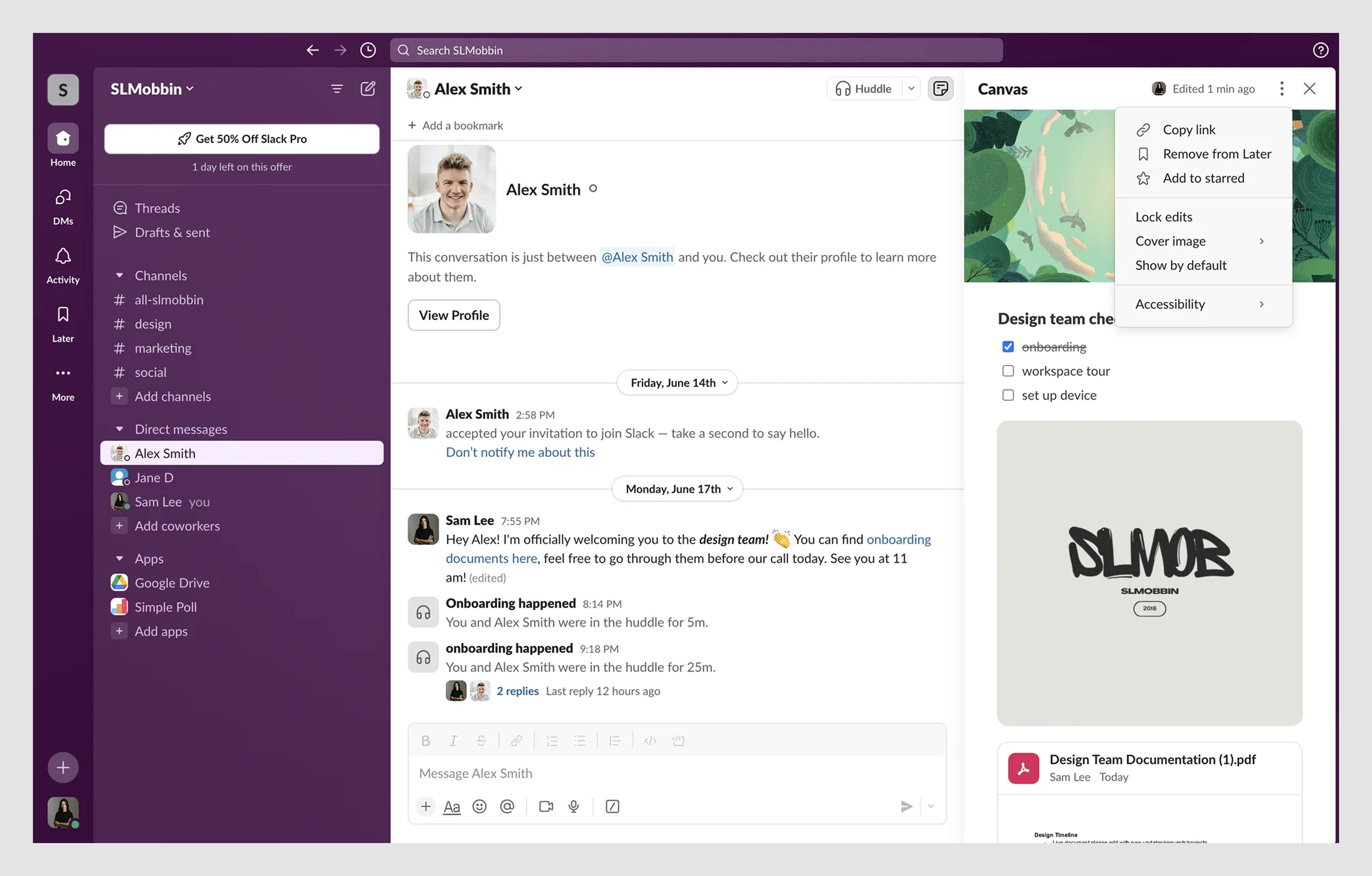The height and width of the screenshot is (876, 1372).
Task: Record an audio clip with the microphone icon
Action: coord(574,806)
